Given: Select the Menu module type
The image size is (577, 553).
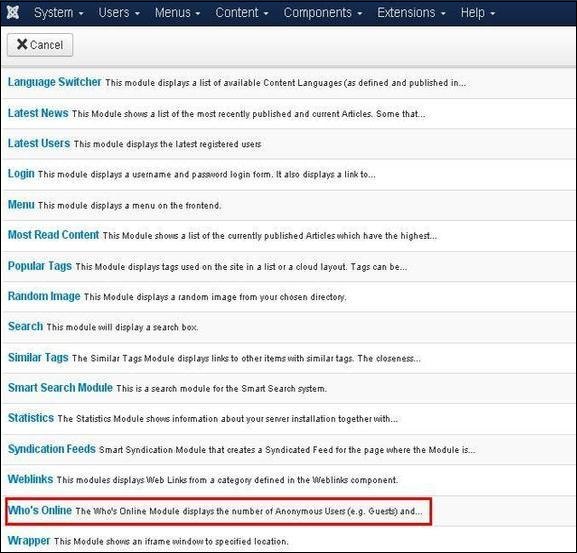Looking at the screenshot, I should [21, 204].
